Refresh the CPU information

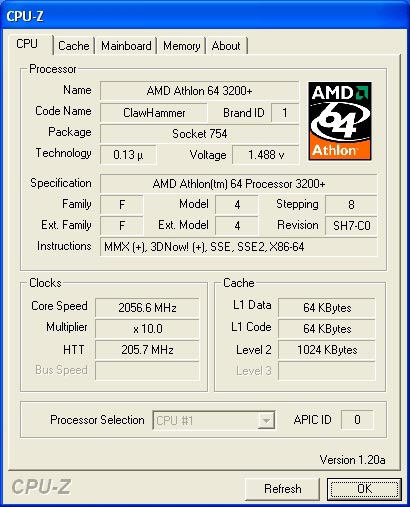point(282,489)
